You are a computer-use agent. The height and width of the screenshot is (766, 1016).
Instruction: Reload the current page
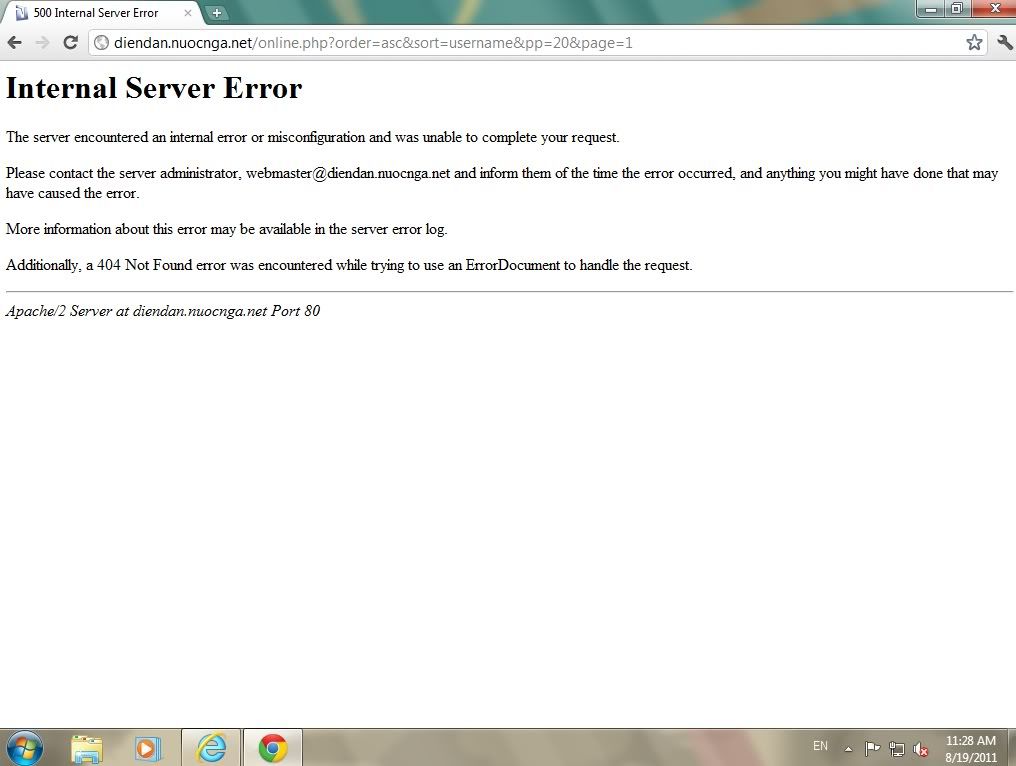[x=70, y=42]
